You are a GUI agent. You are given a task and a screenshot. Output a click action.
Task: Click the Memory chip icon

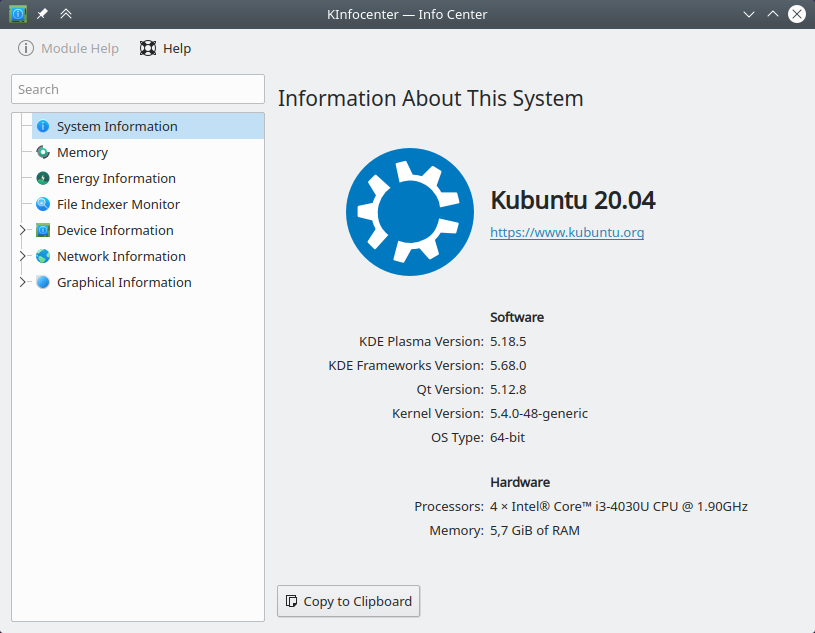(43, 153)
